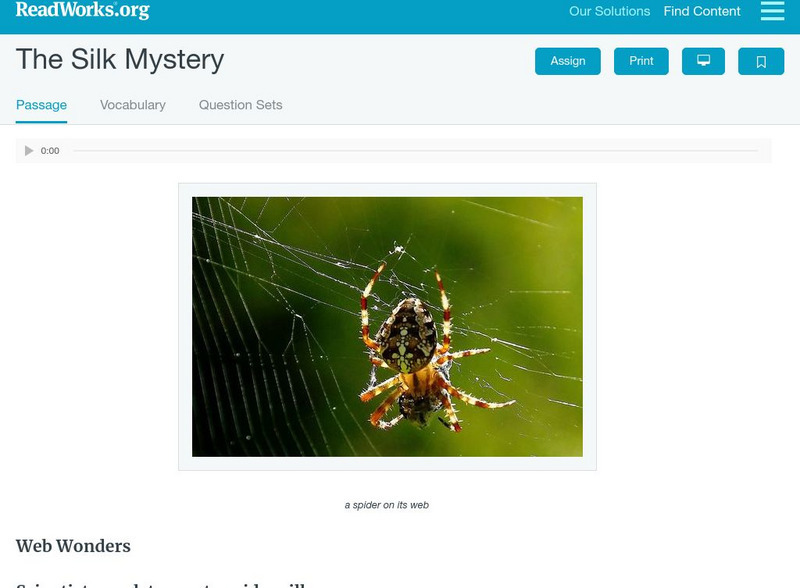Open the Our Solutions link

click(x=609, y=11)
